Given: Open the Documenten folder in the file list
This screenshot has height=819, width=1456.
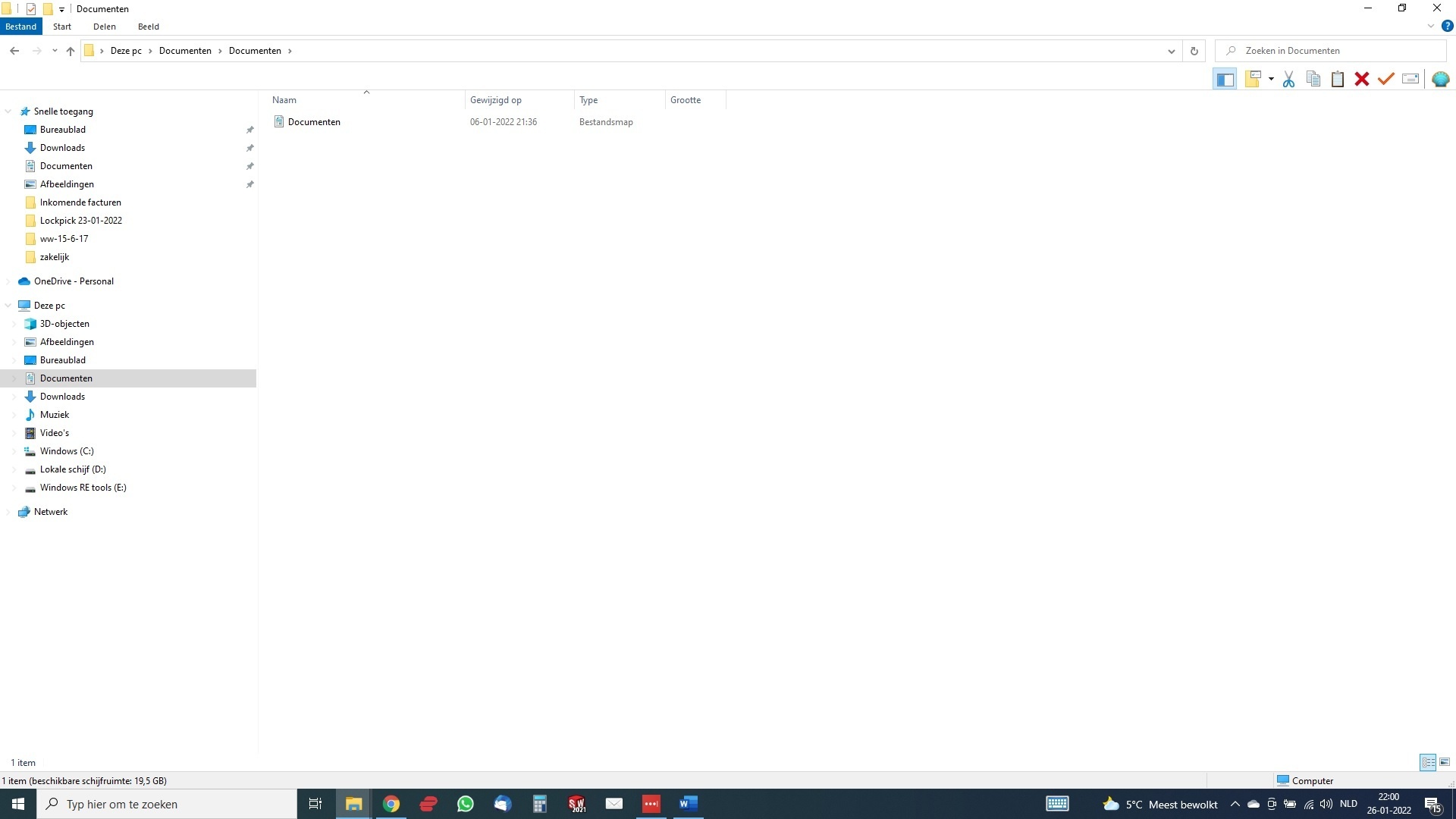Looking at the screenshot, I should [x=313, y=121].
